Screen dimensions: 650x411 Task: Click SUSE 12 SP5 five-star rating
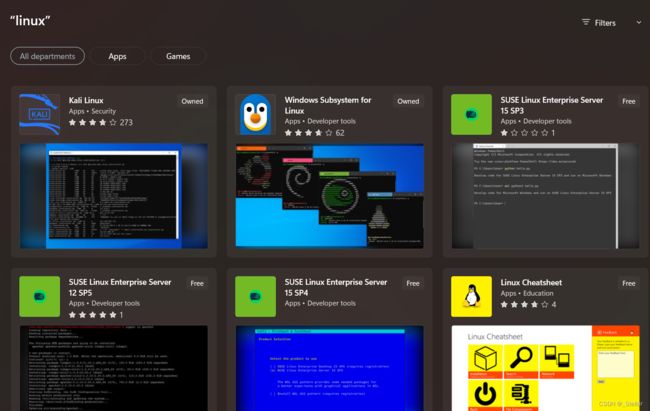tap(96, 315)
